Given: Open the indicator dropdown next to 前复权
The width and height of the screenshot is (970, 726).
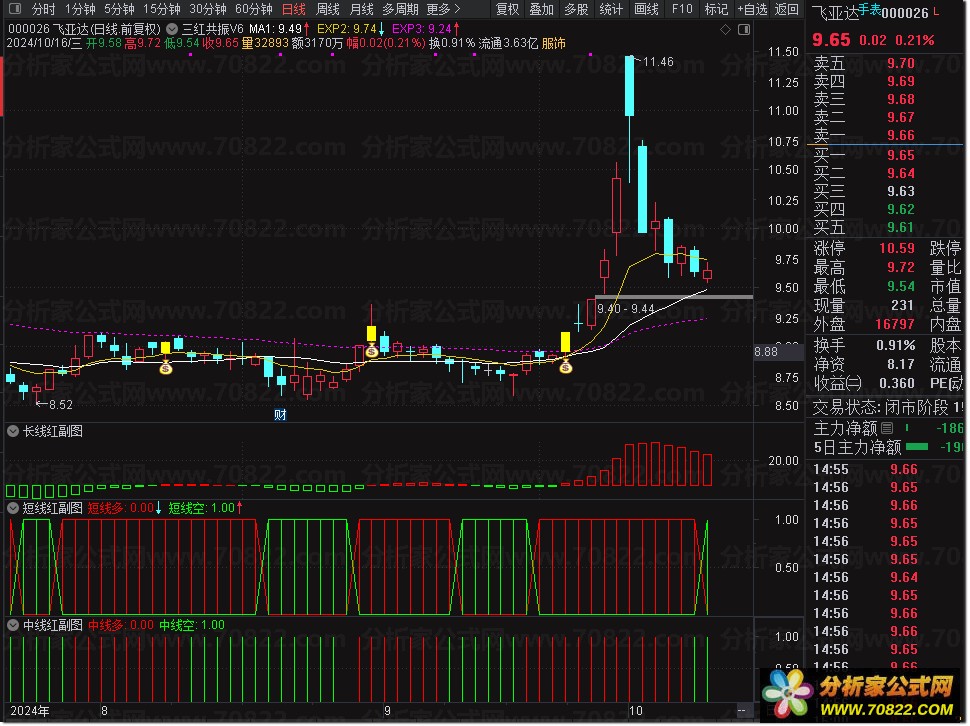Looking at the screenshot, I should (x=172, y=29).
